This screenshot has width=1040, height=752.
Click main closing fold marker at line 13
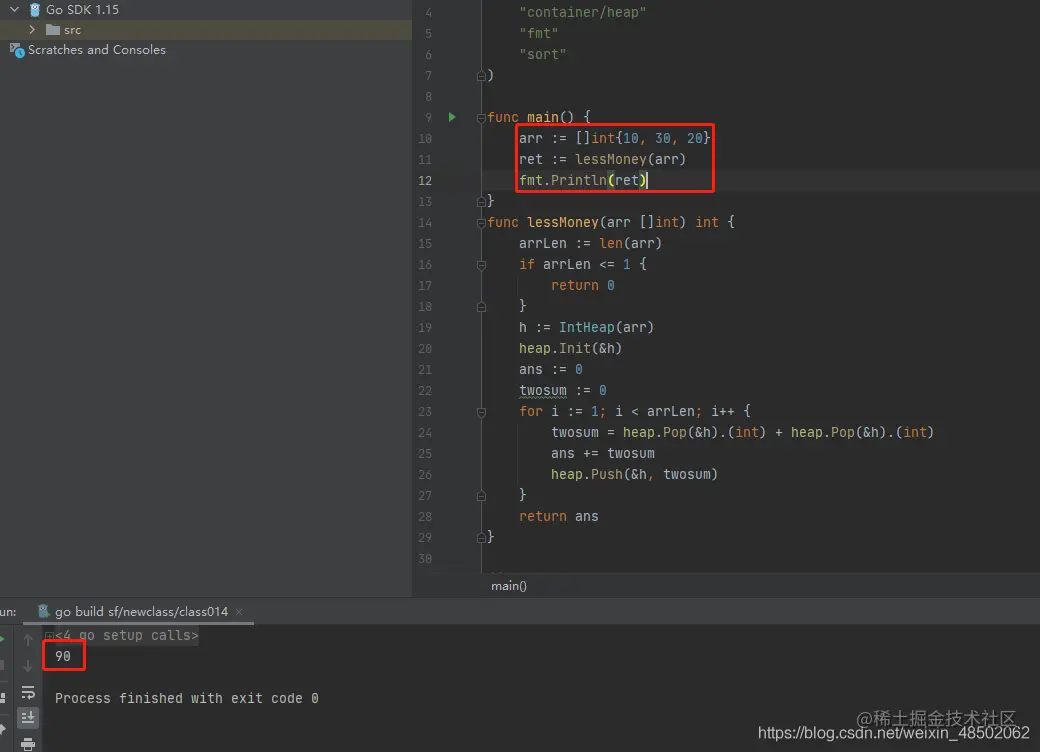[482, 202]
